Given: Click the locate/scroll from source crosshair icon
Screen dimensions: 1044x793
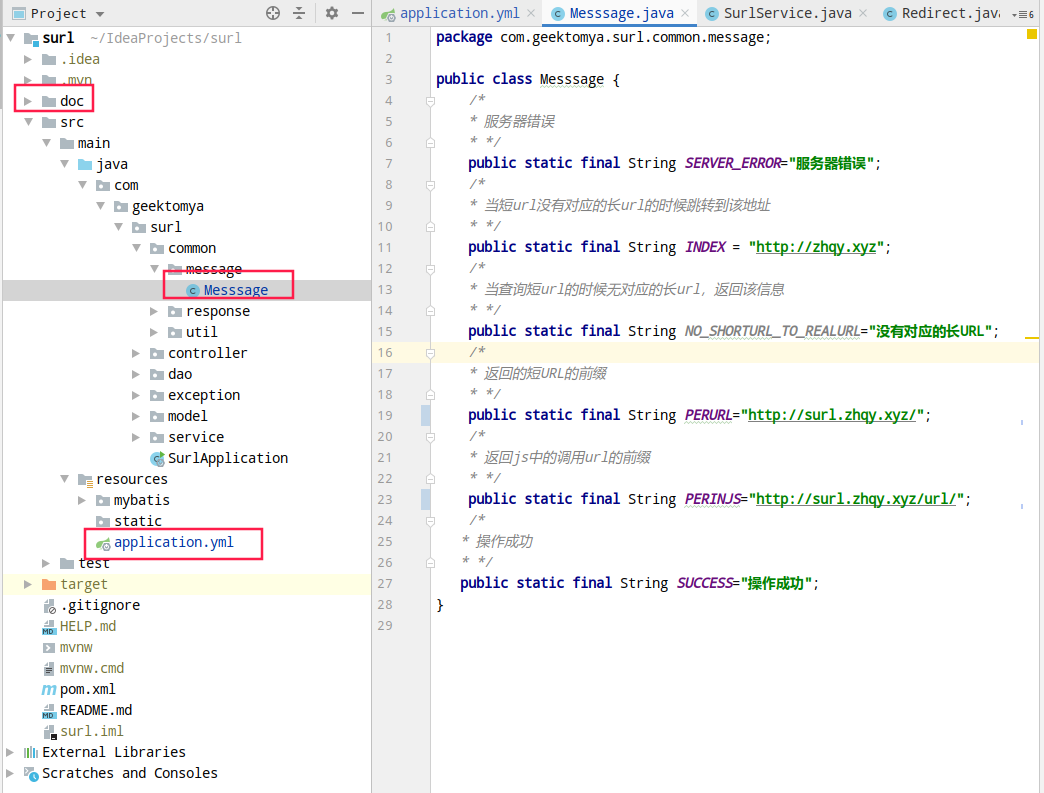Looking at the screenshot, I should (273, 13).
